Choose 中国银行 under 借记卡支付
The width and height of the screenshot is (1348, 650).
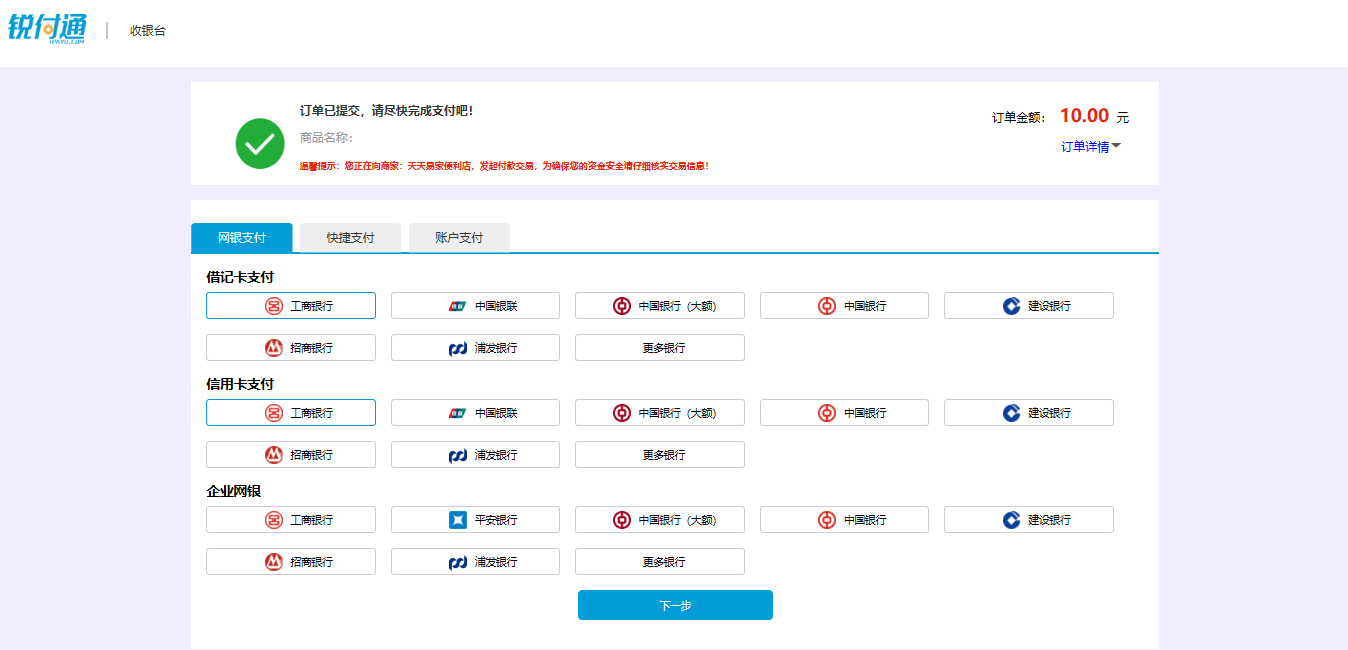click(844, 306)
